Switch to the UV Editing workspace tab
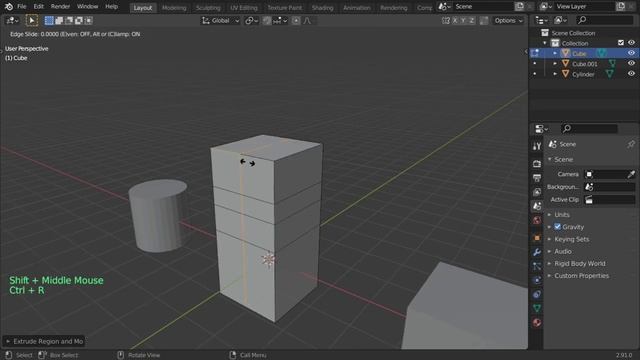 (244, 8)
